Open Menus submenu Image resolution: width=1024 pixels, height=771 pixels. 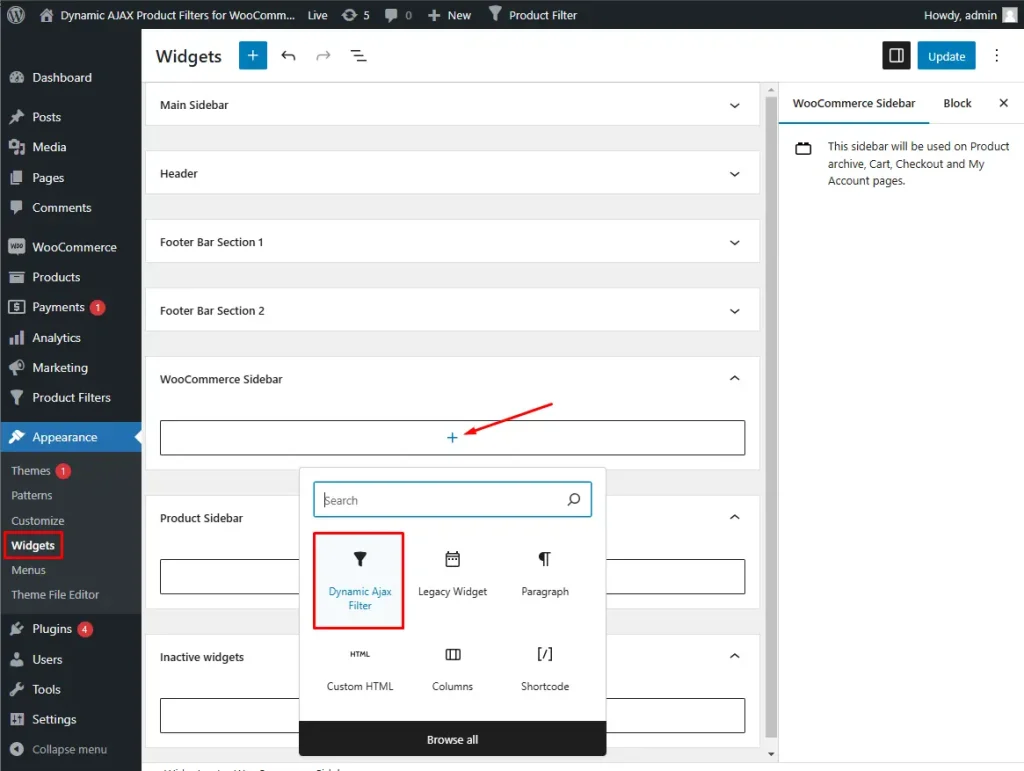coord(28,570)
